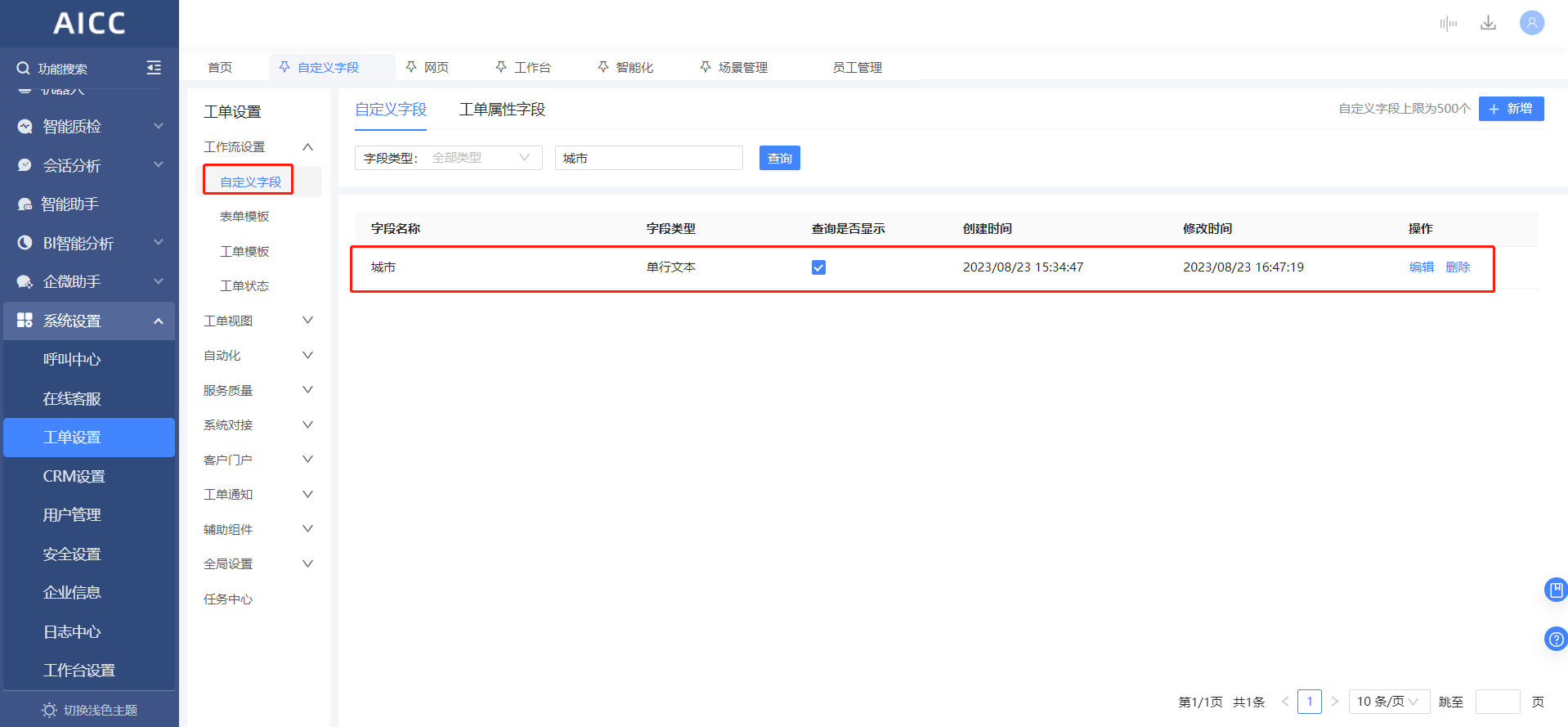The width and height of the screenshot is (1568, 727).
Task: Click the 查询 search button
Action: pyautogui.click(x=780, y=158)
